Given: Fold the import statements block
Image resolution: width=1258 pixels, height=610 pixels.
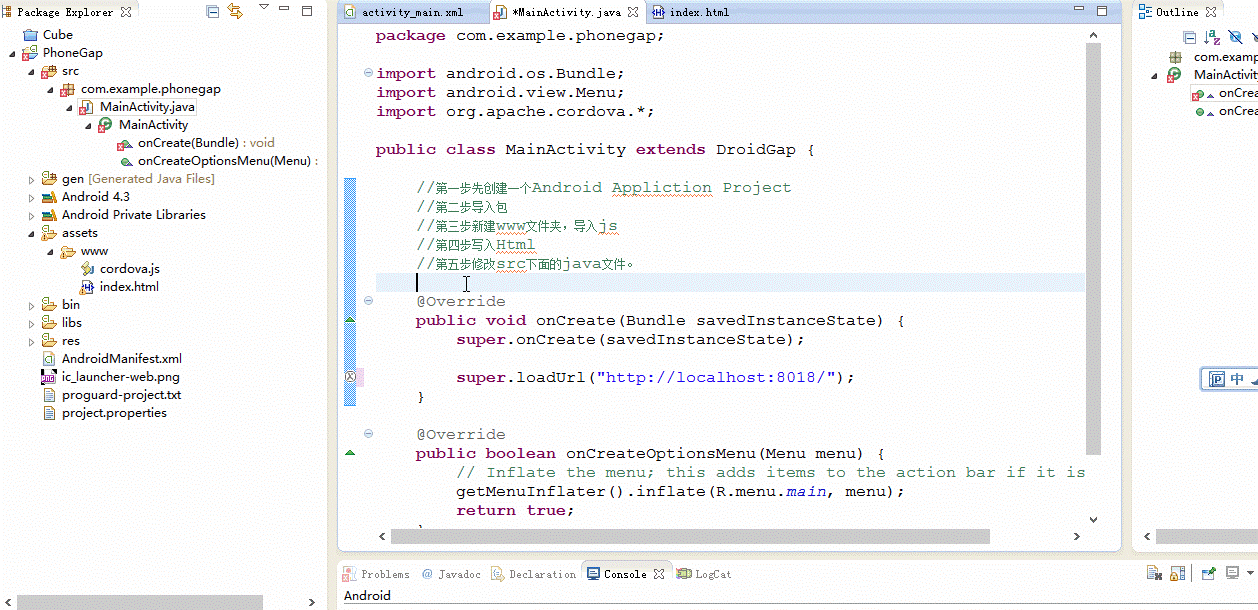Looking at the screenshot, I should 368,73.
